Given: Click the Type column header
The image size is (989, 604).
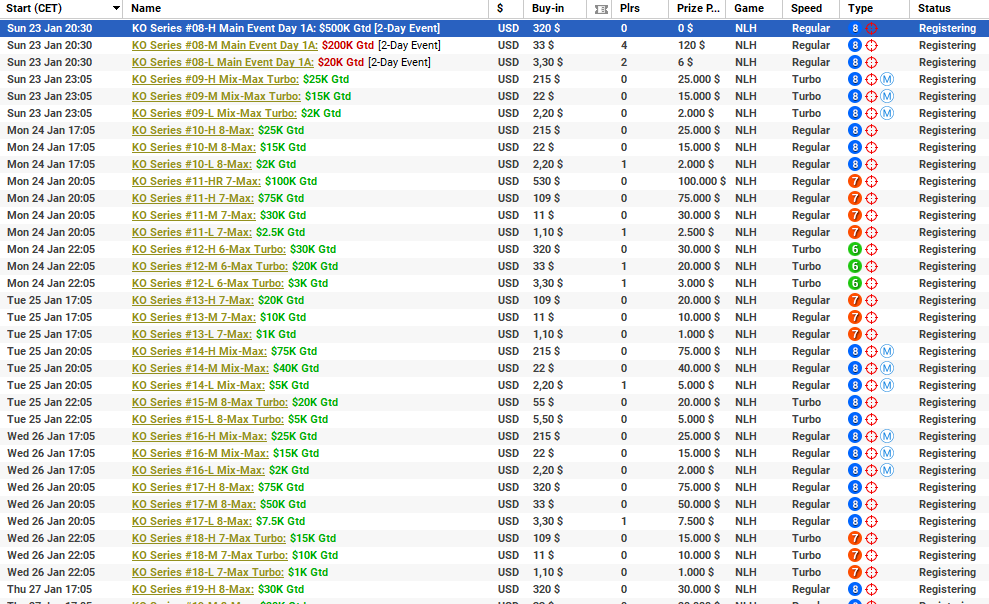Looking at the screenshot, I should (860, 8).
